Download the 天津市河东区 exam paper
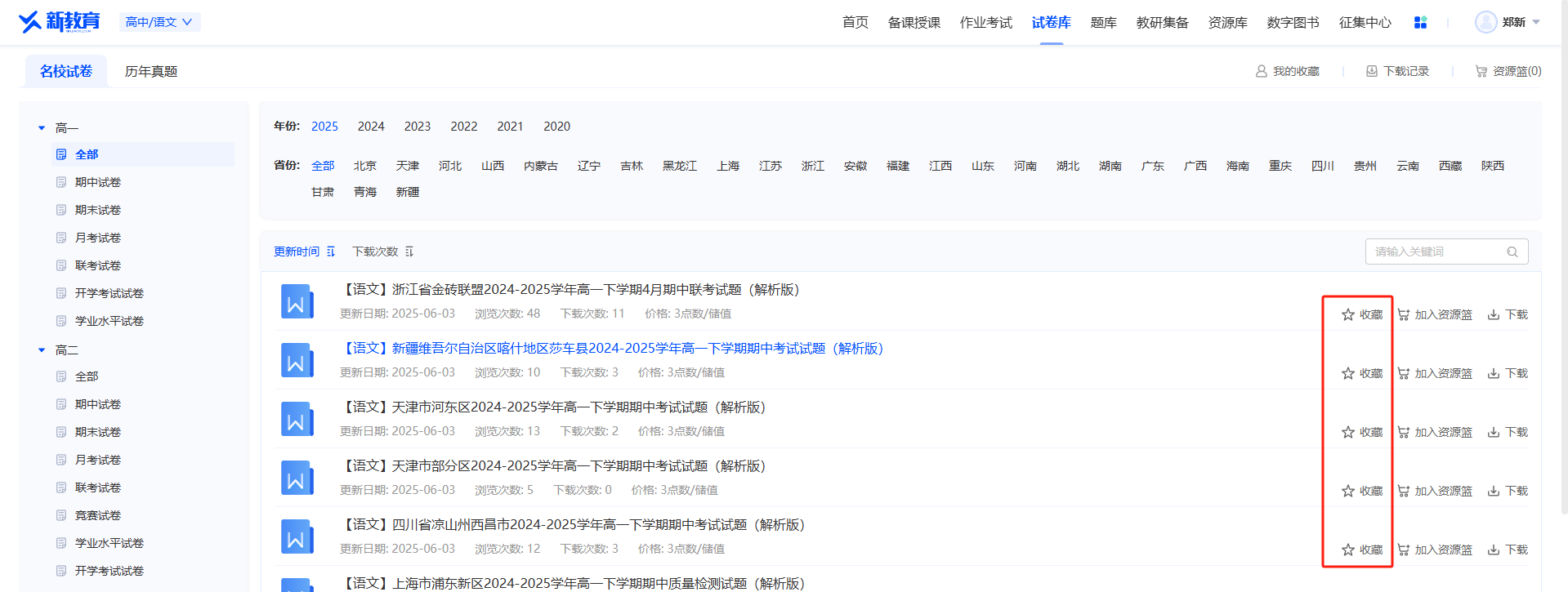Viewport: 1568px width, 592px height. point(1508,432)
